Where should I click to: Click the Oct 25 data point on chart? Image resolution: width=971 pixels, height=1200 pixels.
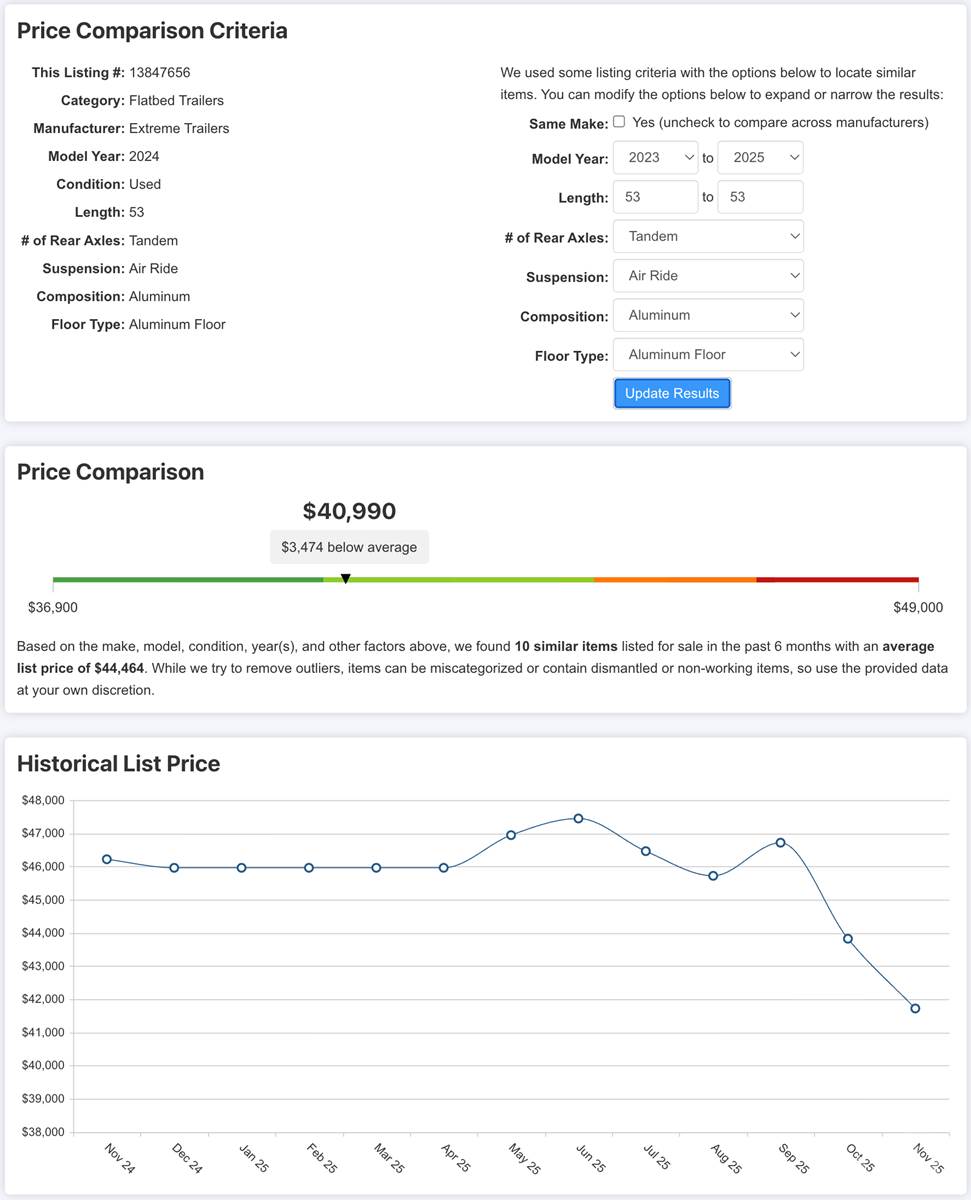coord(848,938)
